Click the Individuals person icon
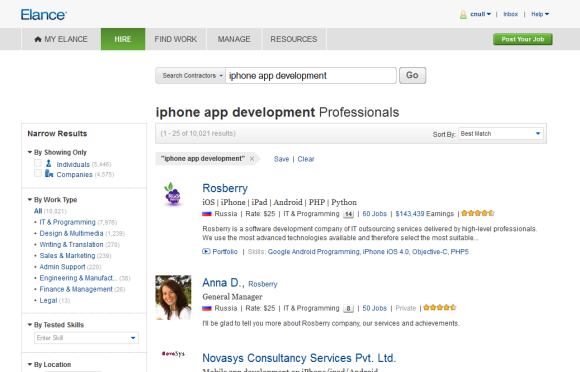This screenshot has width=580, height=372. point(48,163)
